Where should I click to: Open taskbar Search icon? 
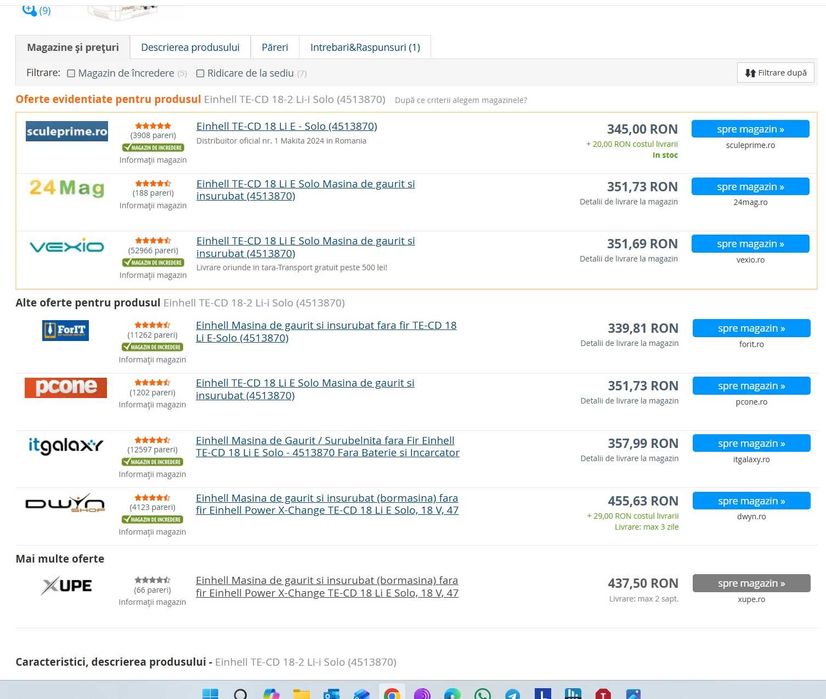point(240,694)
